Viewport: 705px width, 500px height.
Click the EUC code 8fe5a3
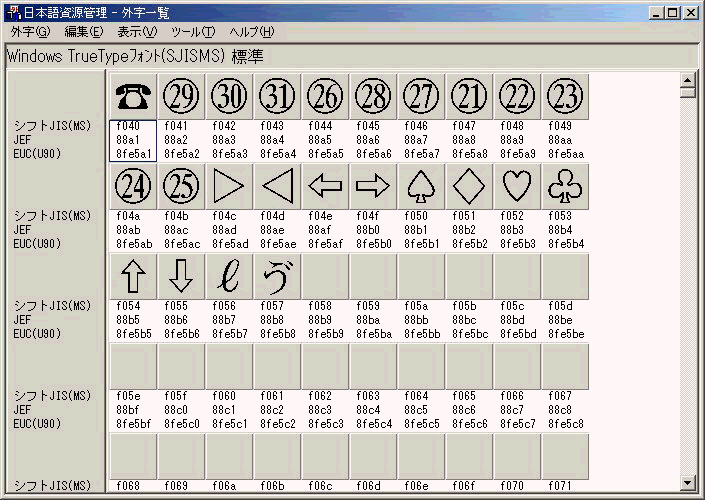point(230,154)
